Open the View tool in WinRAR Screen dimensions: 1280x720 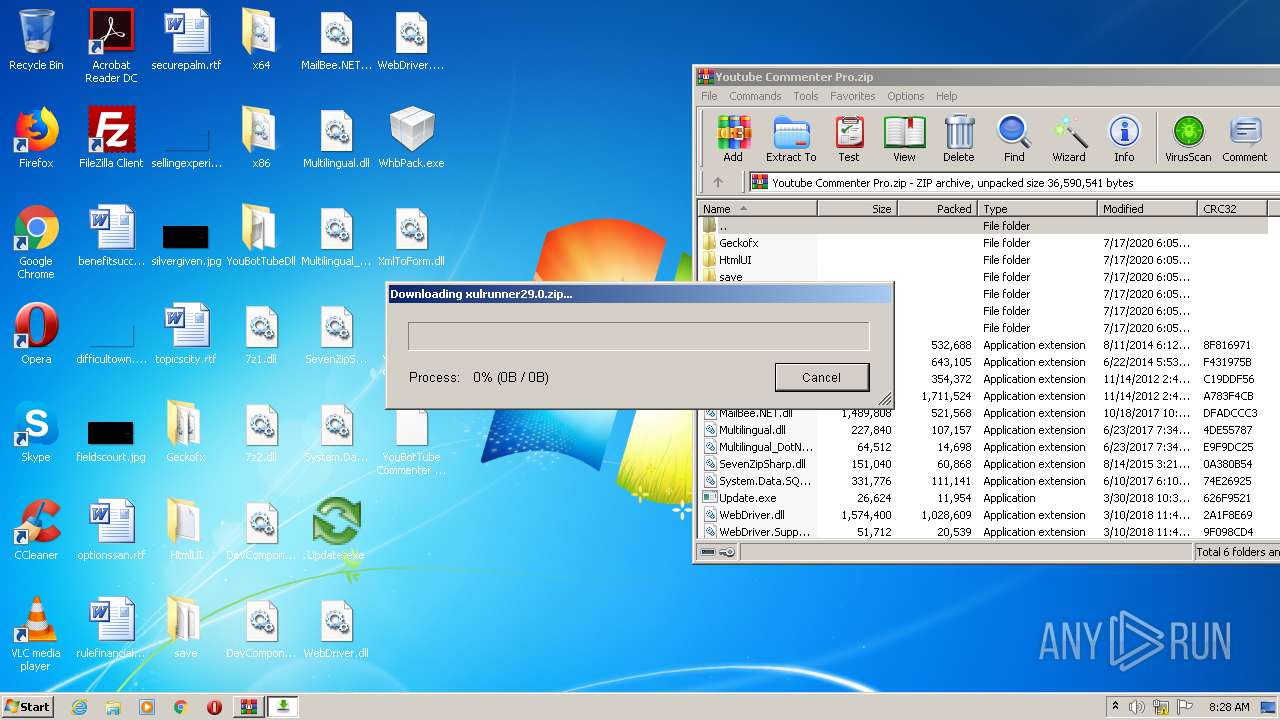904,138
